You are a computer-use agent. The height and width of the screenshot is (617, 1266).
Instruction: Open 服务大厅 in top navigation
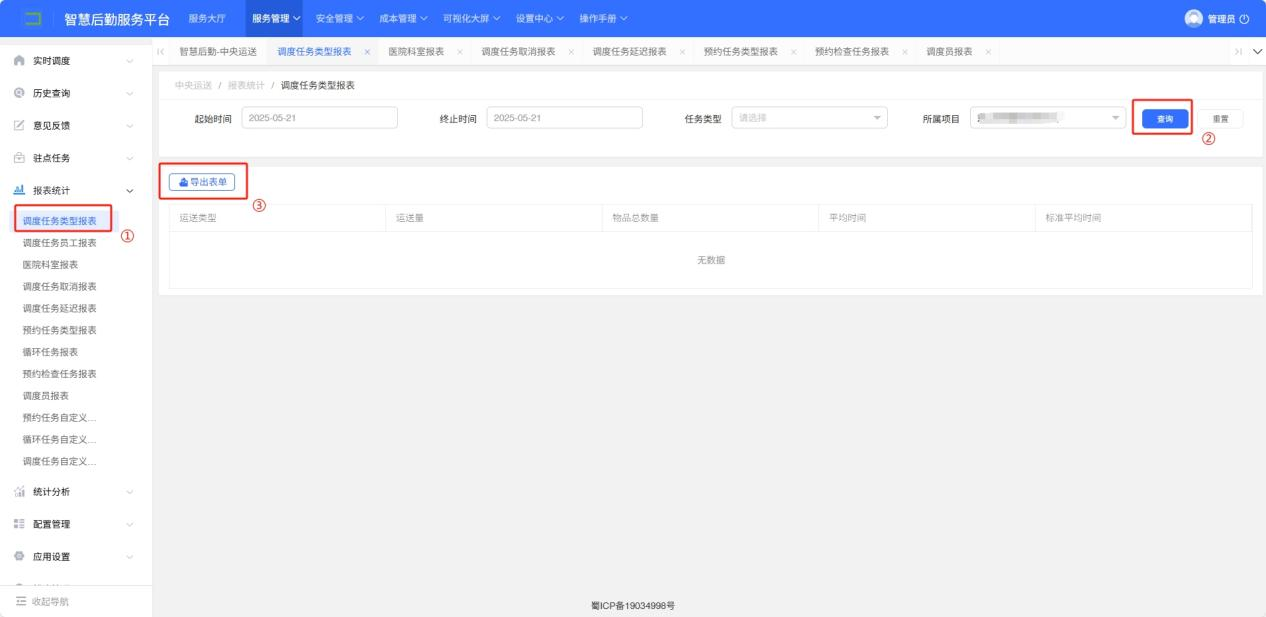pyautogui.click(x=207, y=18)
